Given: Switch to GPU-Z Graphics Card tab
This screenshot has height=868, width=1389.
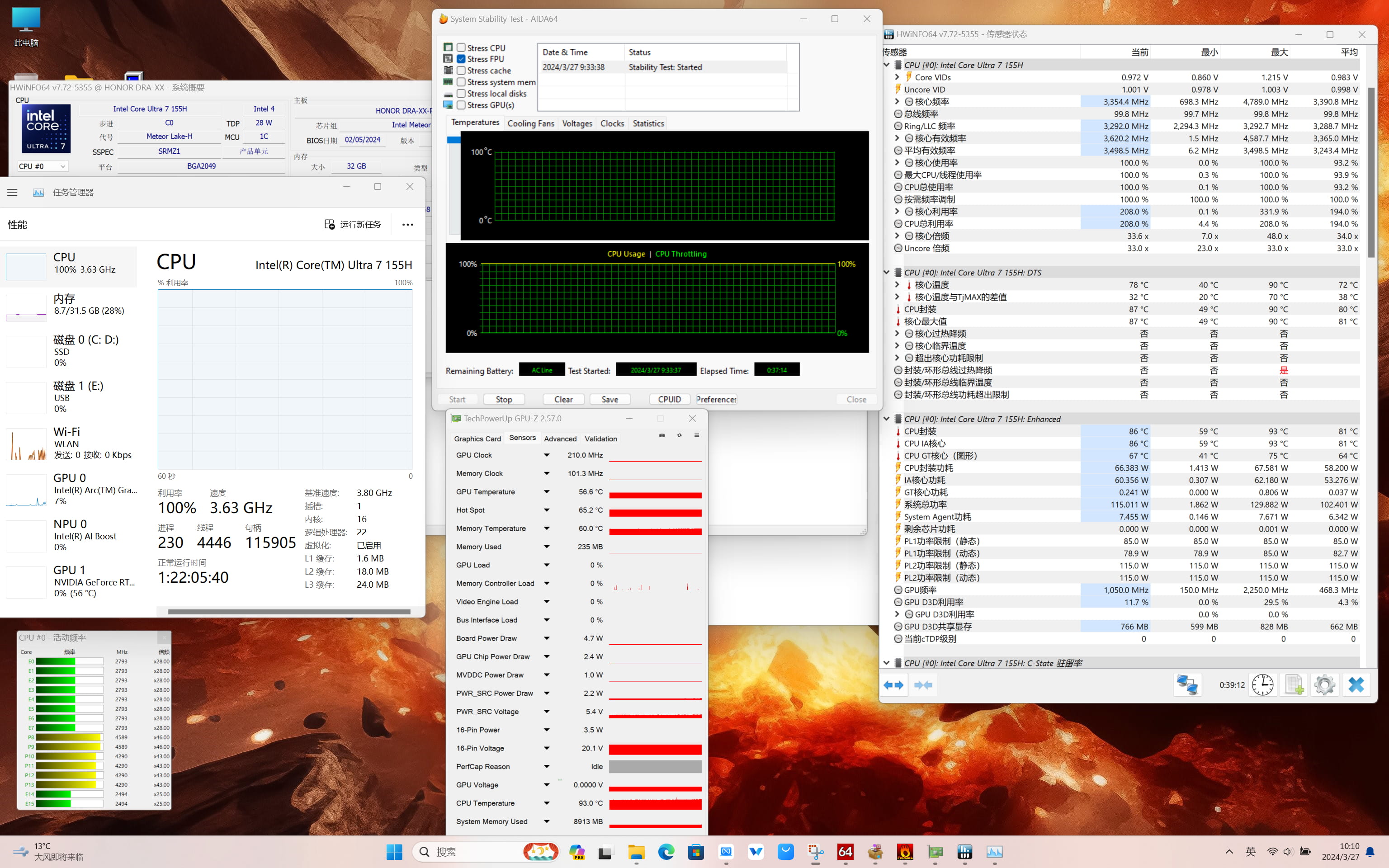Looking at the screenshot, I should [x=477, y=439].
